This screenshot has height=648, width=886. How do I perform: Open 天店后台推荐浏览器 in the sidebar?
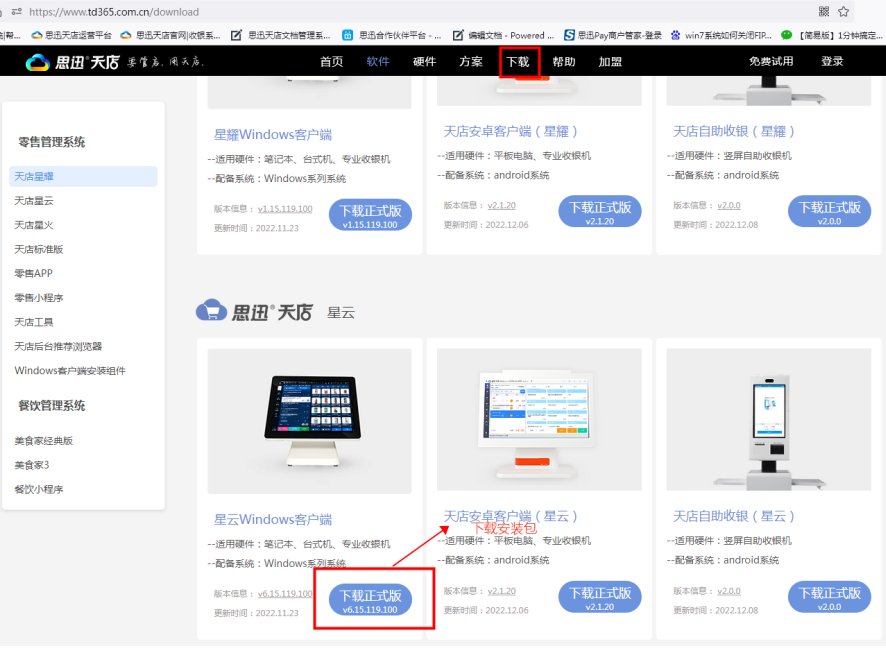[x=58, y=346]
